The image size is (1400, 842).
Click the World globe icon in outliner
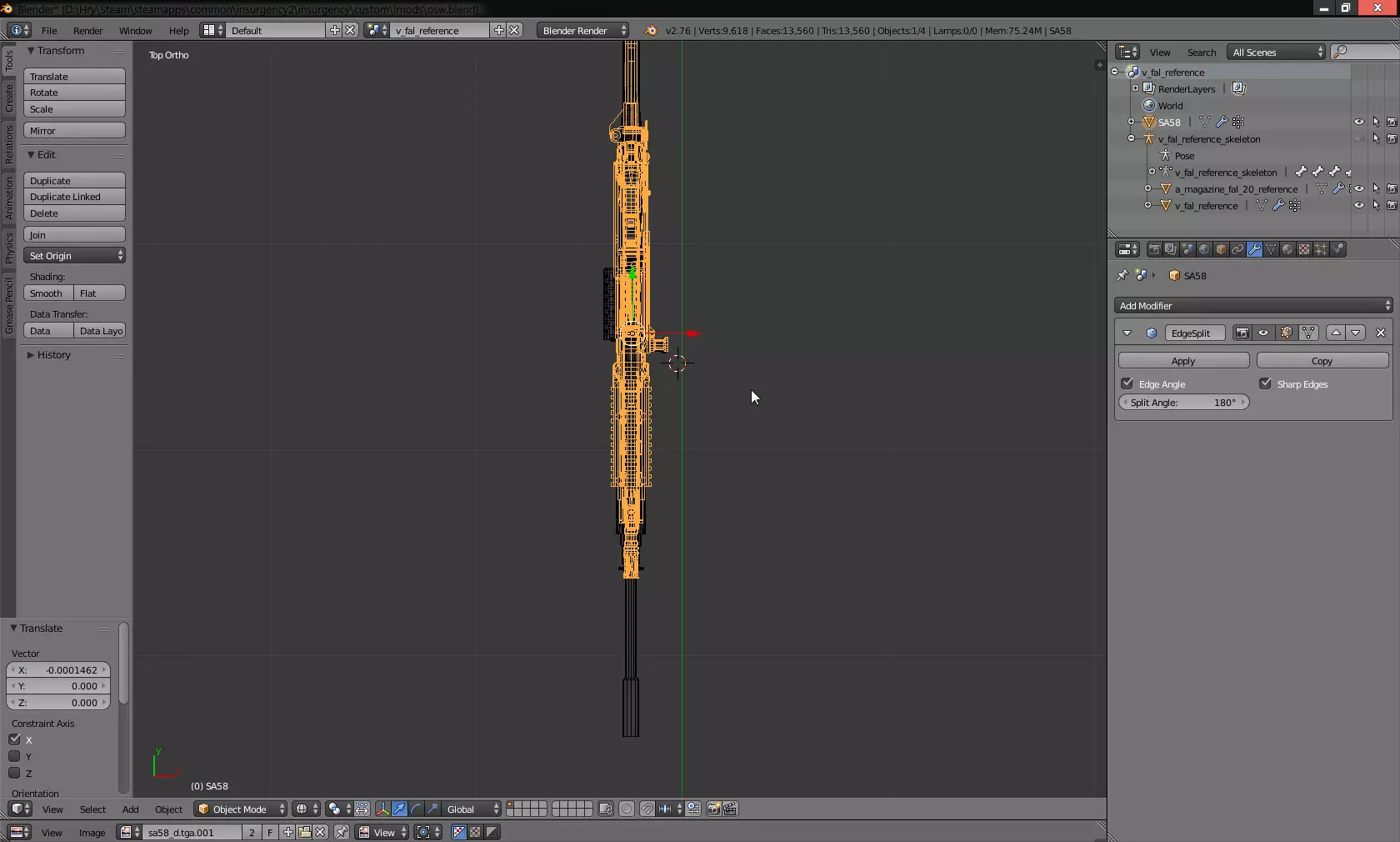1149,105
